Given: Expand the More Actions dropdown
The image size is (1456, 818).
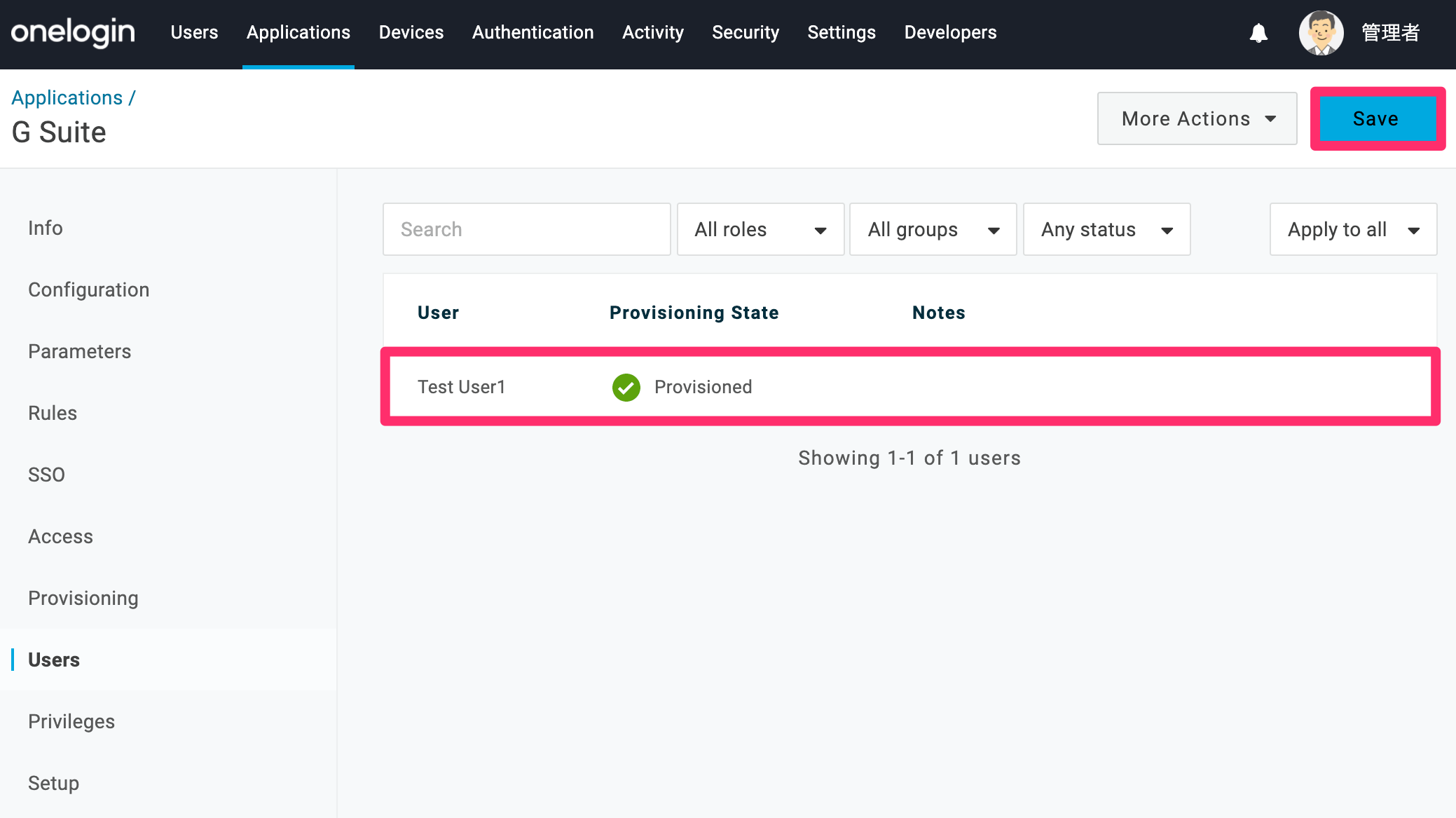Looking at the screenshot, I should pyautogui.click(x=1197, y=118).
